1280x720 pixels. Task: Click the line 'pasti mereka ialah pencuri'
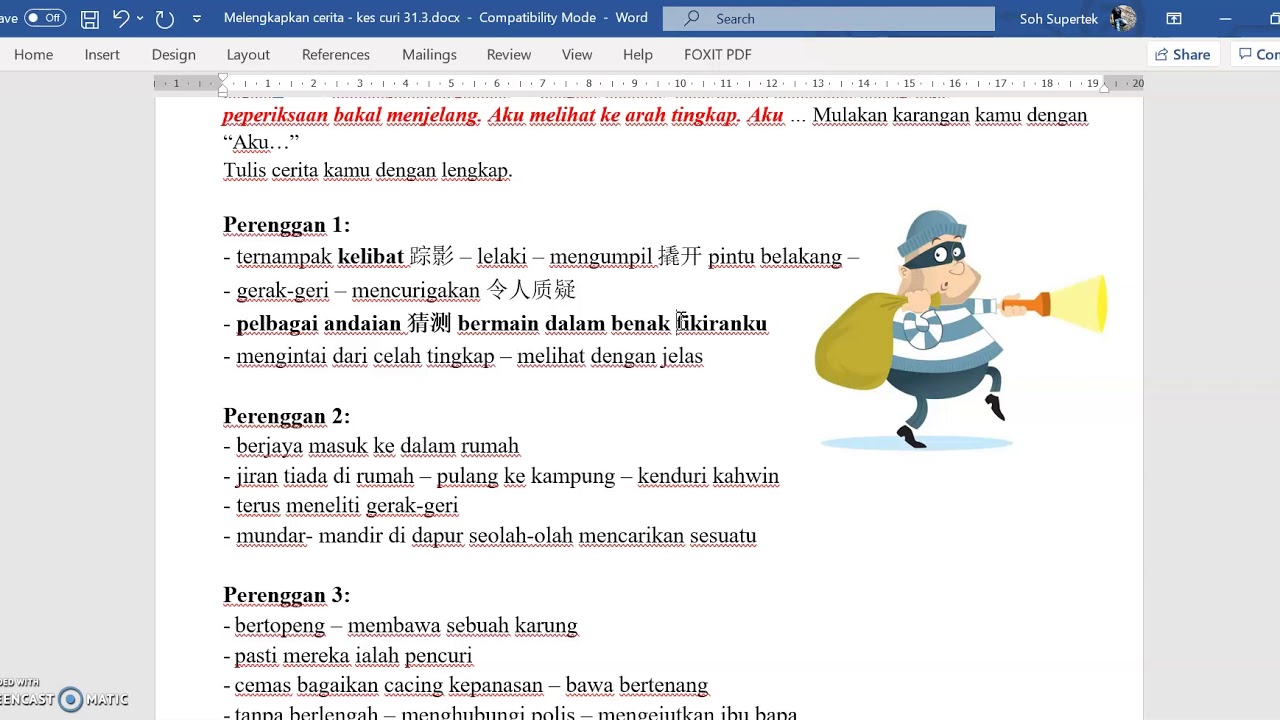[353, 656]
